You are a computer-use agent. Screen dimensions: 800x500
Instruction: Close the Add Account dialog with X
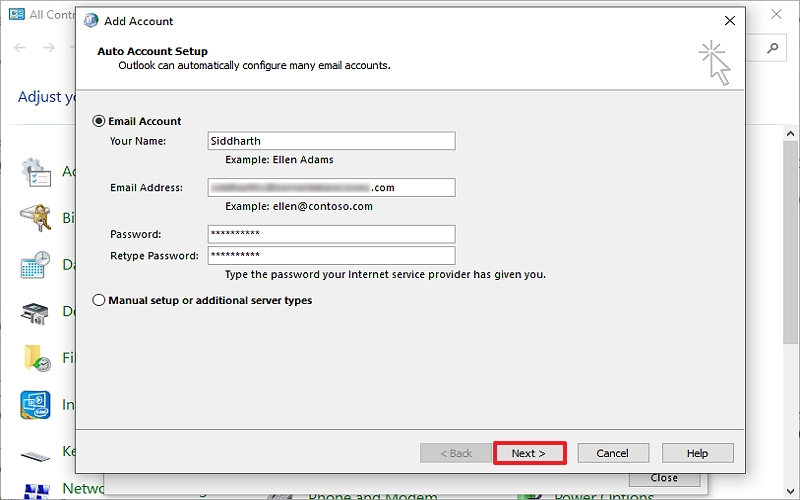pos(730,20)
